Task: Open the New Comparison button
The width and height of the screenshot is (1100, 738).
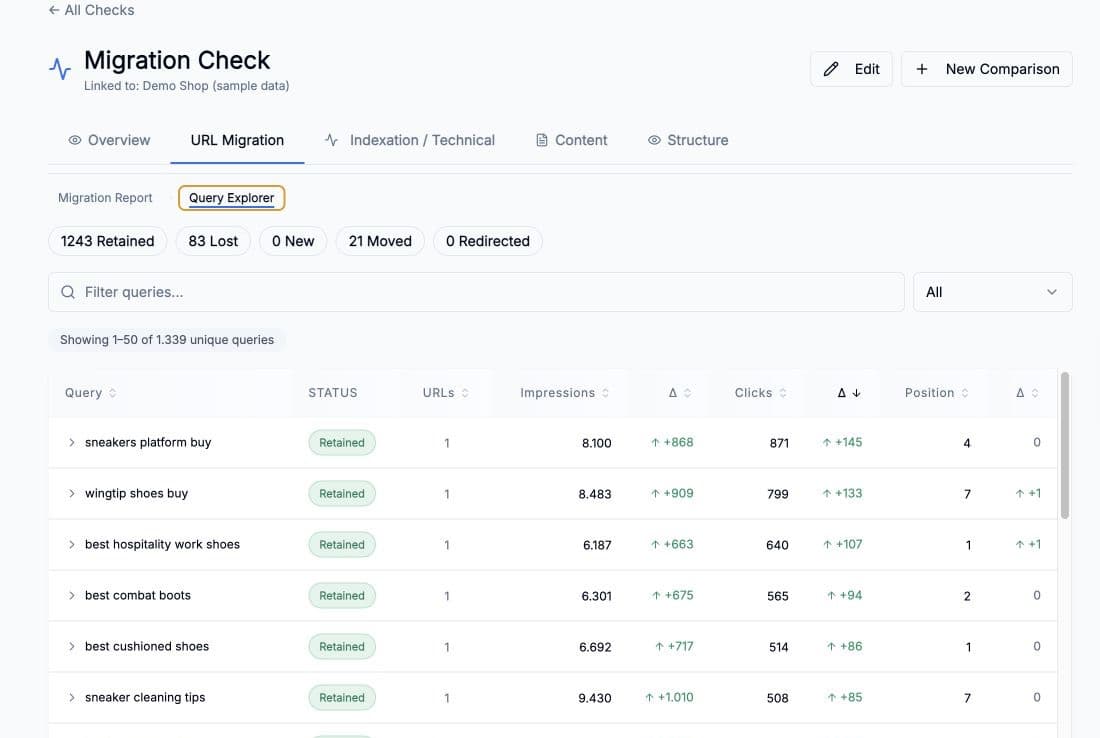Action: click(986, 69)
